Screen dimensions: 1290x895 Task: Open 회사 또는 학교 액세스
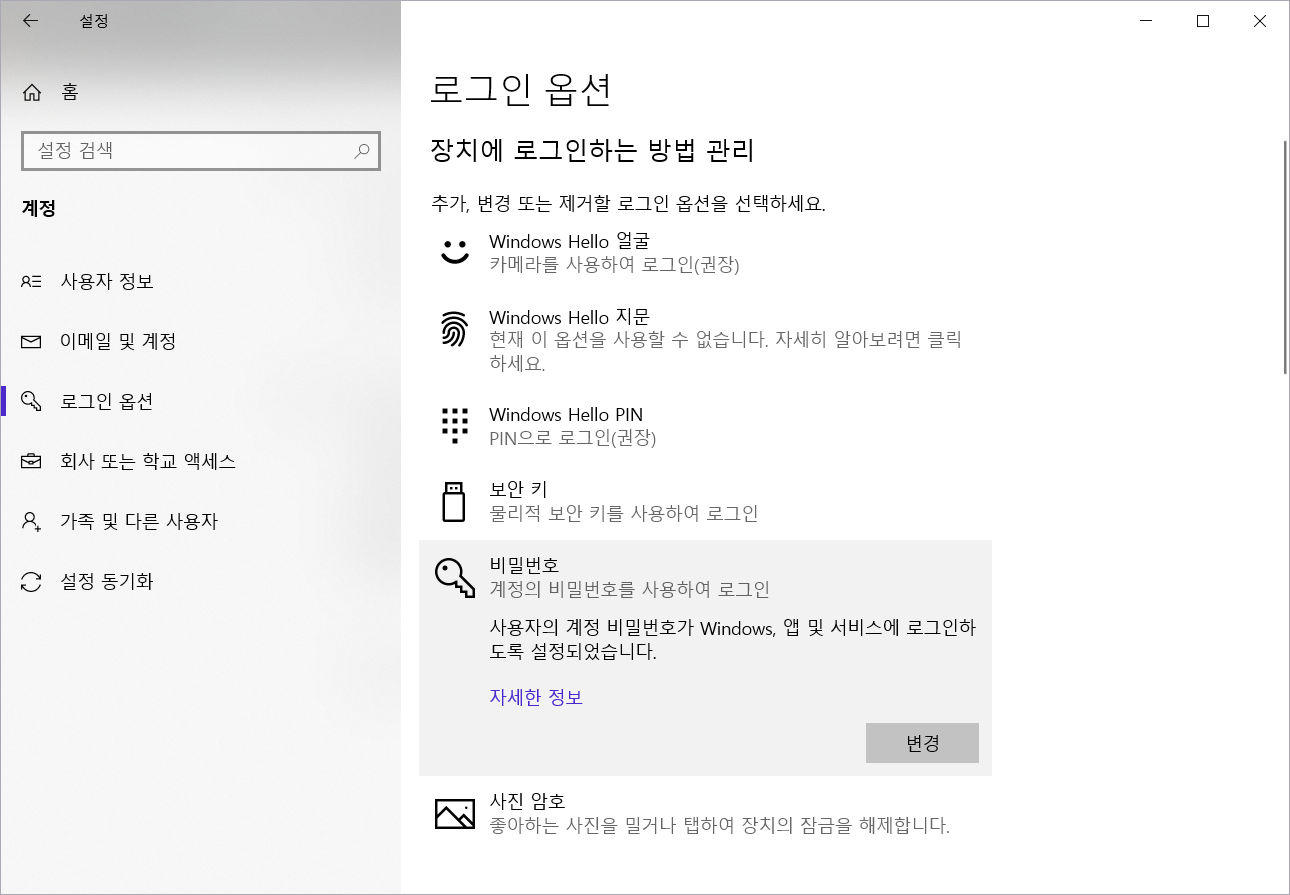coord(200,461)
